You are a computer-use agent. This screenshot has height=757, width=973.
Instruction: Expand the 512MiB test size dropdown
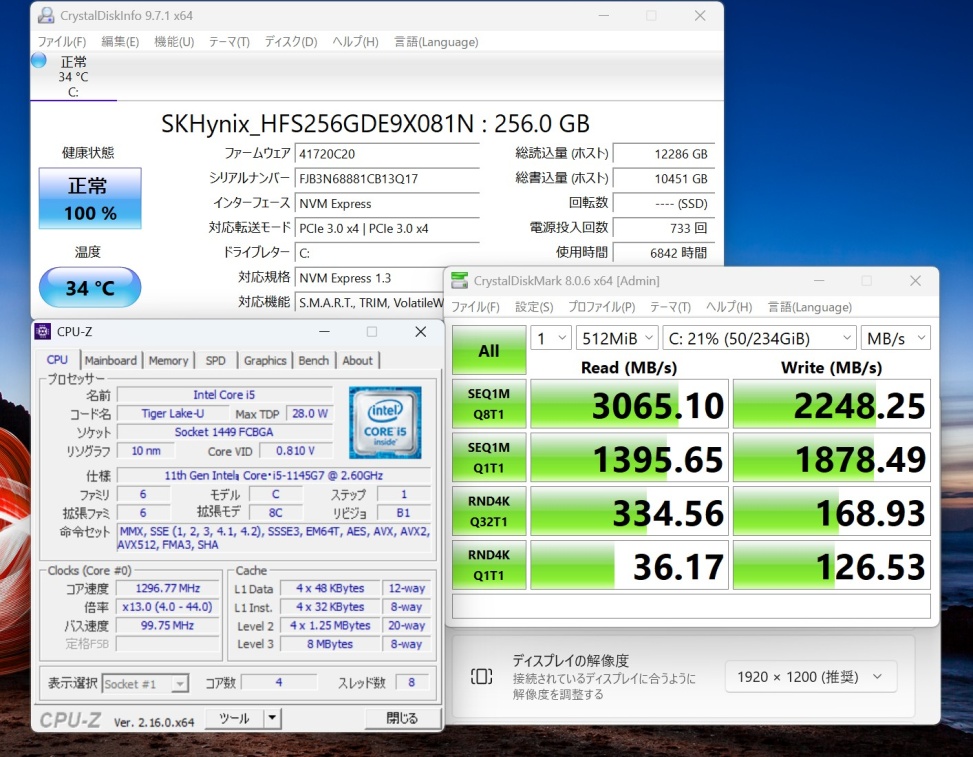click(x=617, y=338)
